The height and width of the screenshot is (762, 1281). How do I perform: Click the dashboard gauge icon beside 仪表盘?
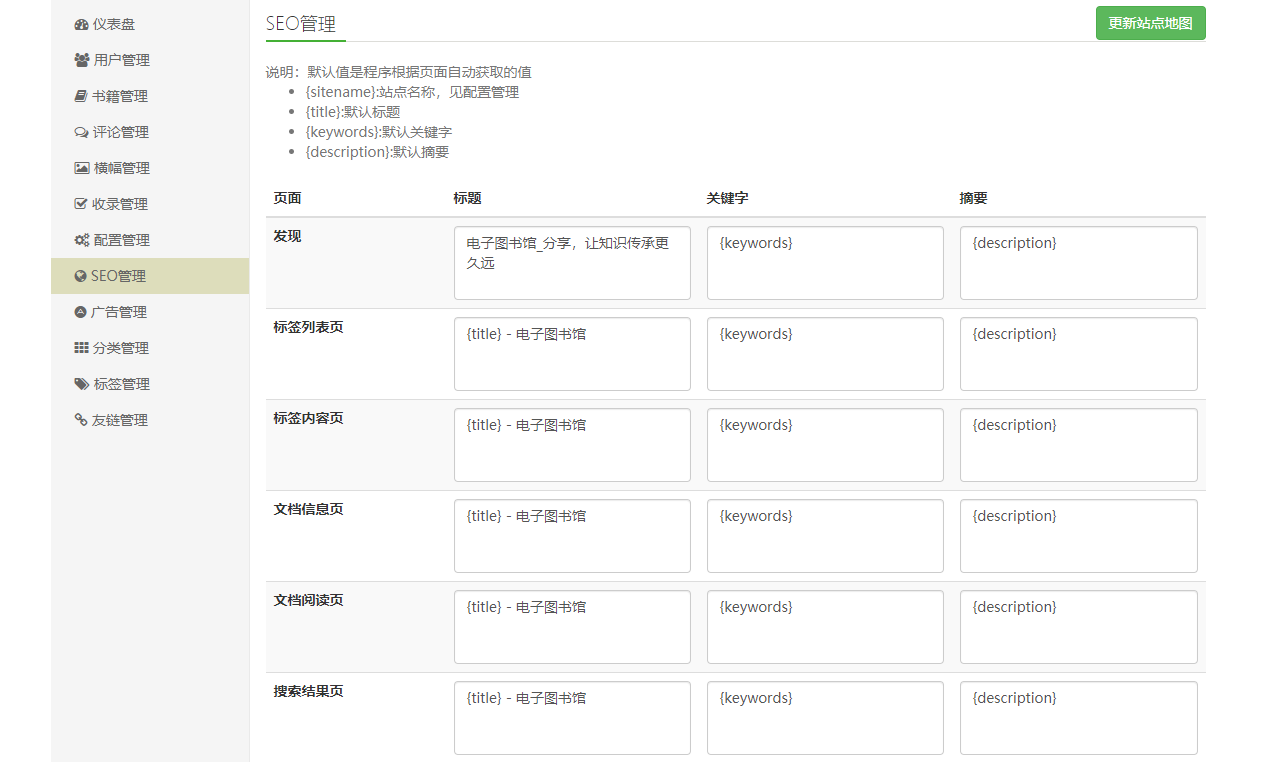coord(82,24)
